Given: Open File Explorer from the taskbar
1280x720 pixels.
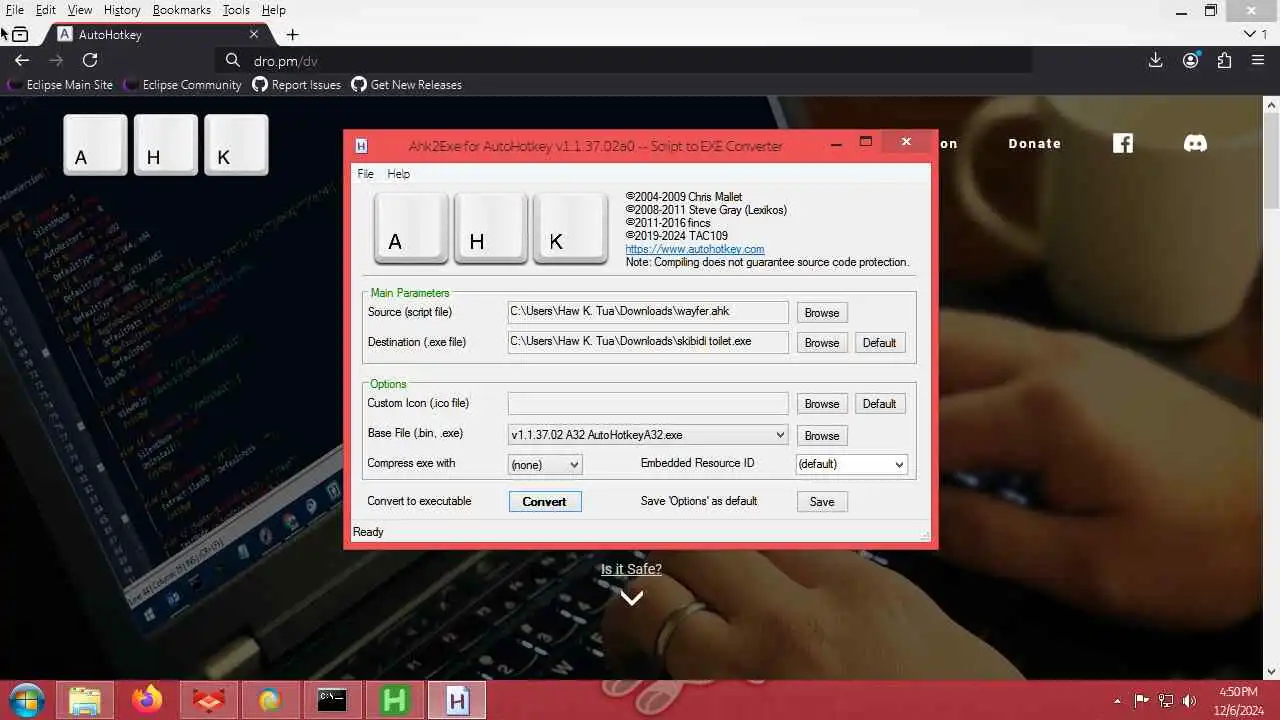Looking at the screenshot, I should click(x=86, y=700).
